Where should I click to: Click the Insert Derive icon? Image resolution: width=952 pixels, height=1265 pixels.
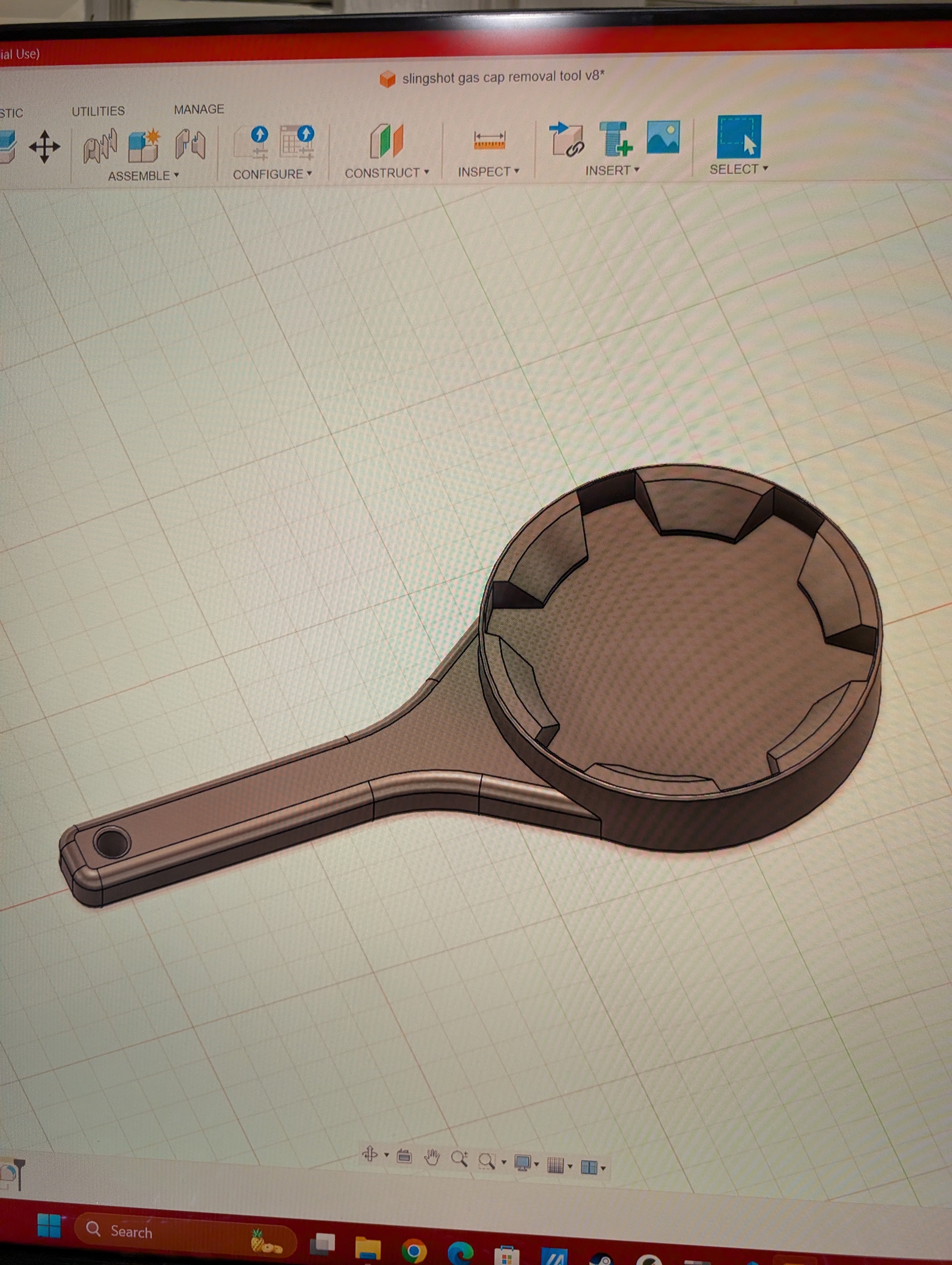pyautogui.click(x=566, y=139)
